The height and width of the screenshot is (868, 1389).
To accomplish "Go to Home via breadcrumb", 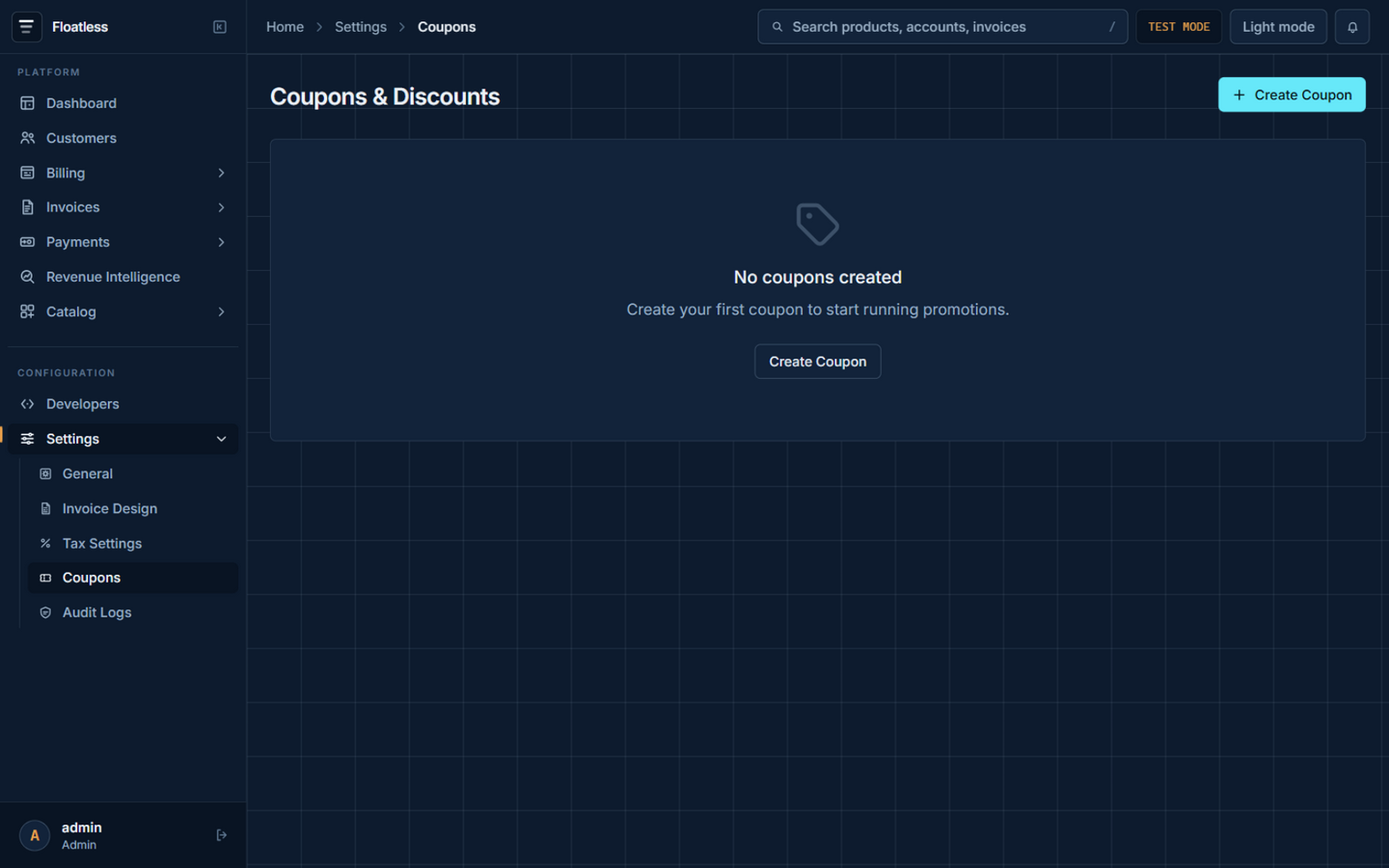I will 285,27.
